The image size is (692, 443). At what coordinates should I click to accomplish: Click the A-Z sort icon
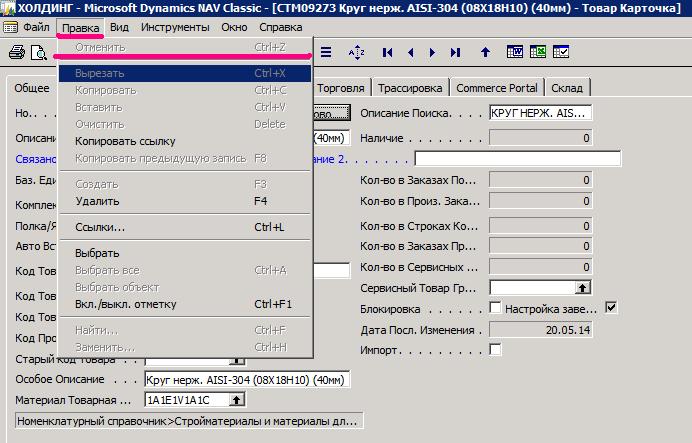[x=356, y=53]
